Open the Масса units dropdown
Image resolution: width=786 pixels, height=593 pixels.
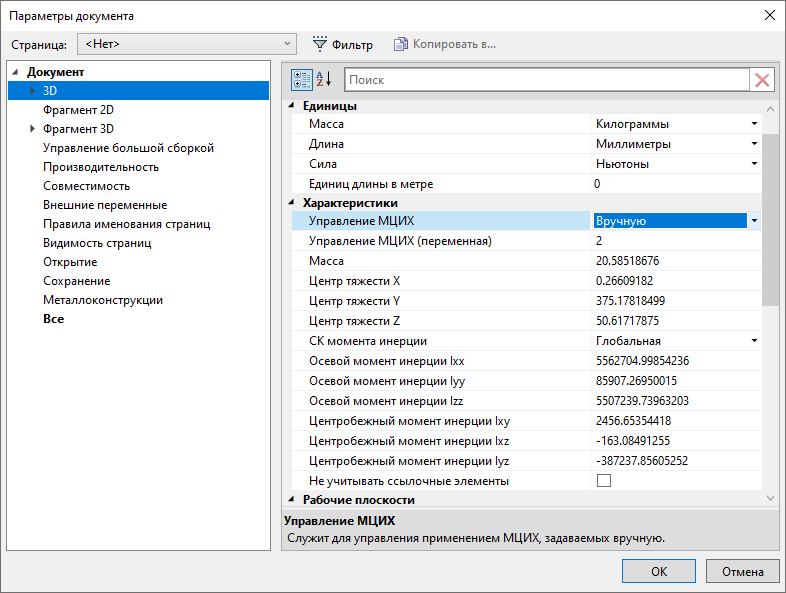click(754, 124)
